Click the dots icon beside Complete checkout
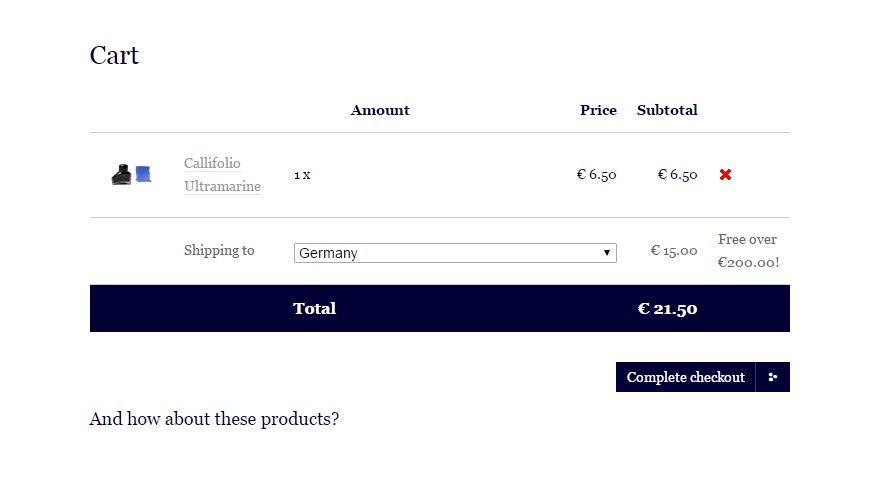884x488 pixels. coord(773,377)
